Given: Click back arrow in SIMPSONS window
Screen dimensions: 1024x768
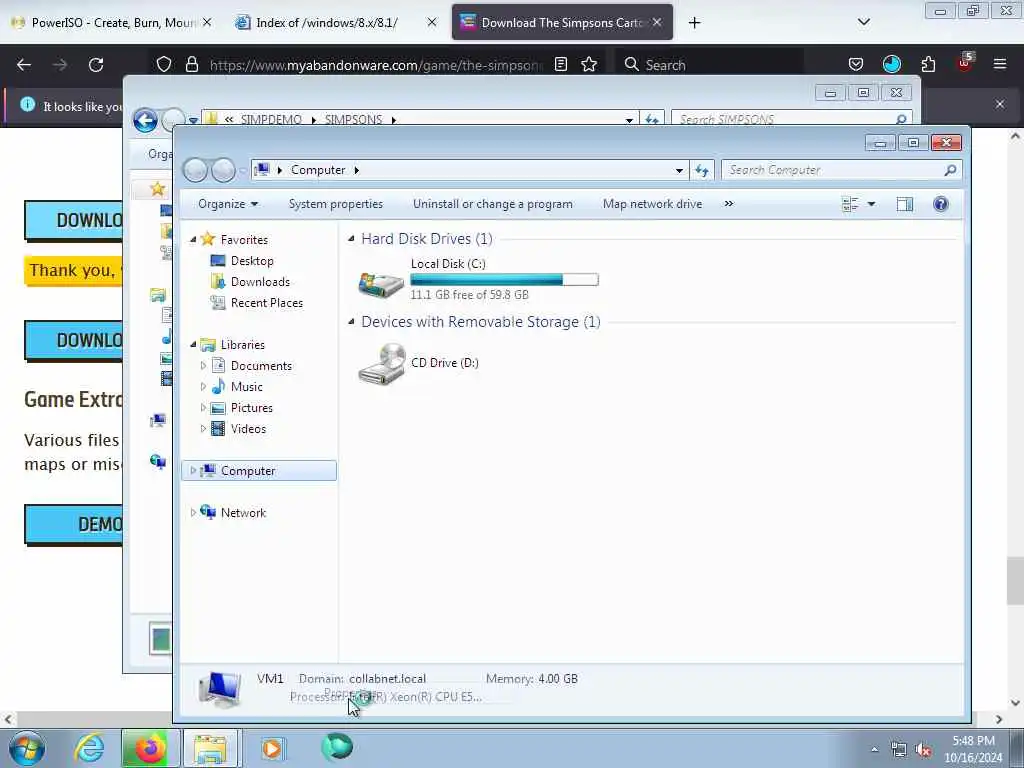Looking at the screenshot, I should coord(145,120).
